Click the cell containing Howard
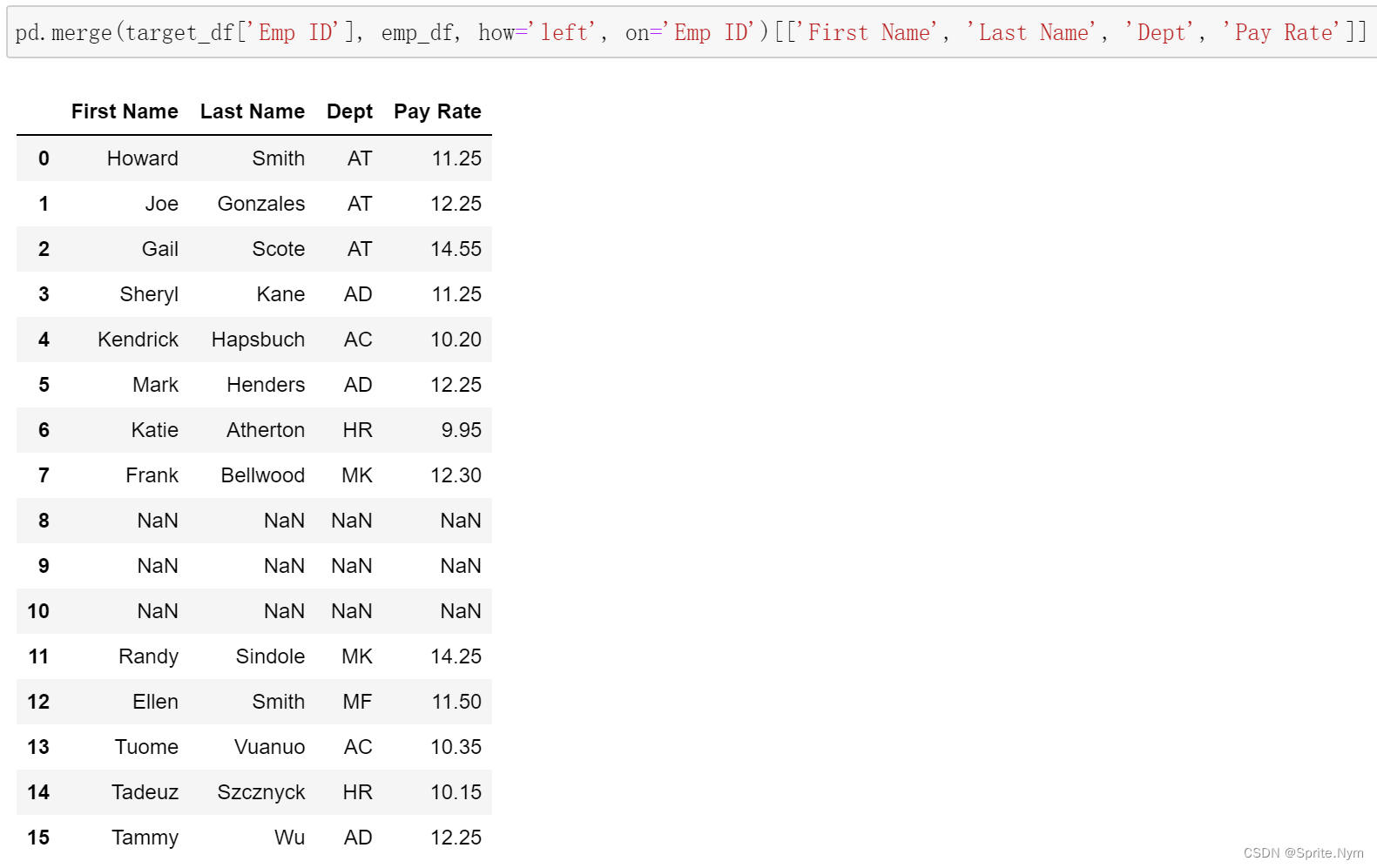The image size is (1377, 868). [x=143, y=158]
